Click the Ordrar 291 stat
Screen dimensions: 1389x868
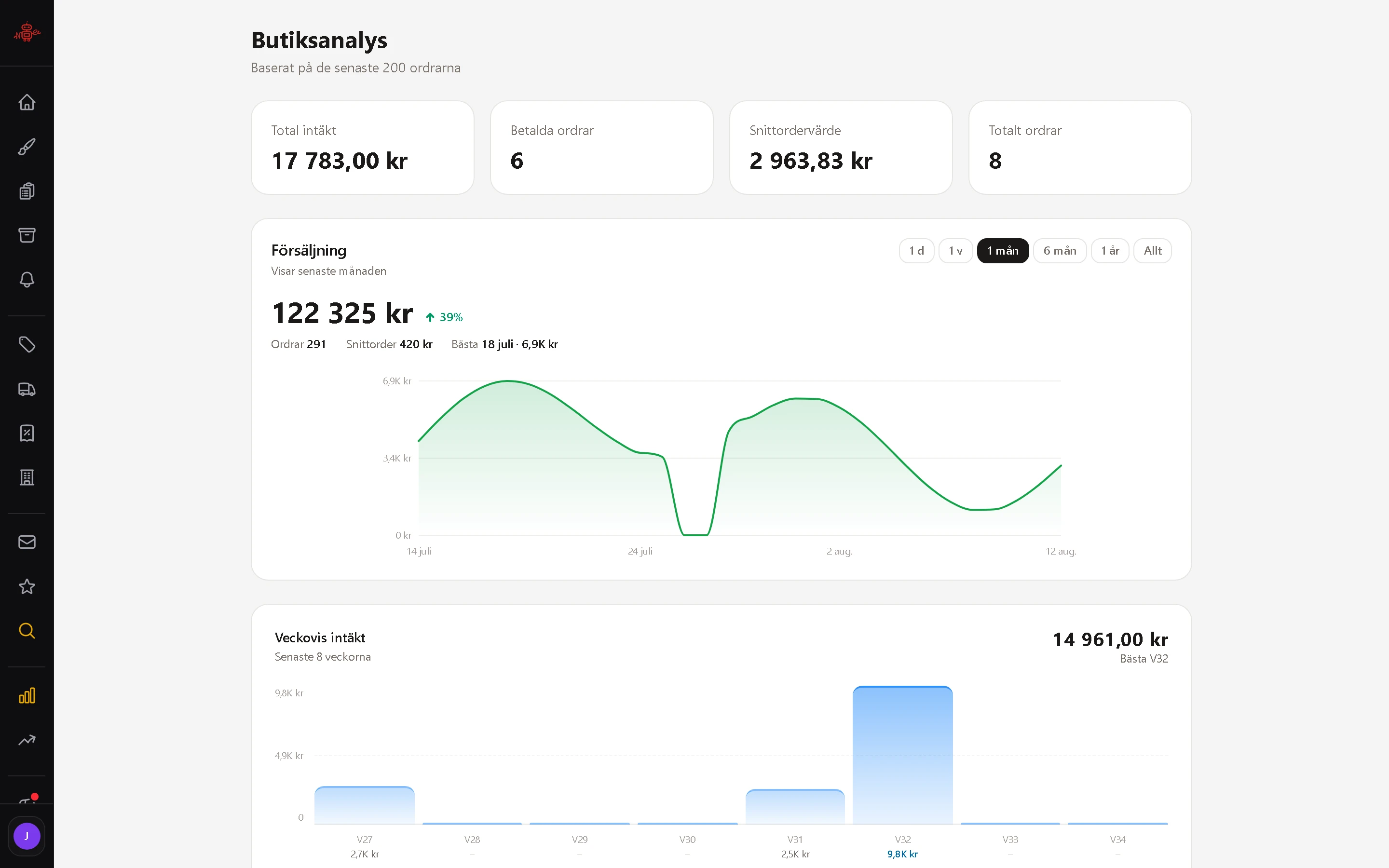pos(299,344)
